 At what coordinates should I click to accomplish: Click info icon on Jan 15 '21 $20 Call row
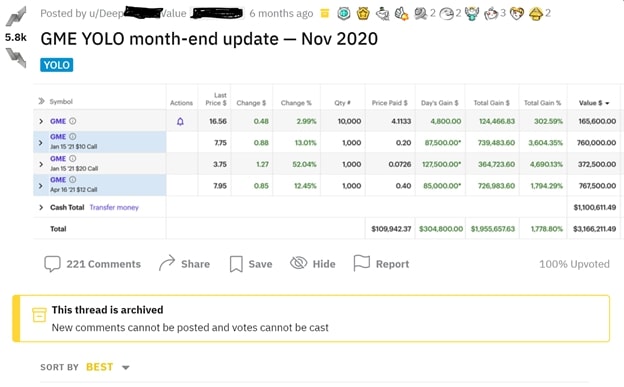pyautogui.click(x=72, y=158)
